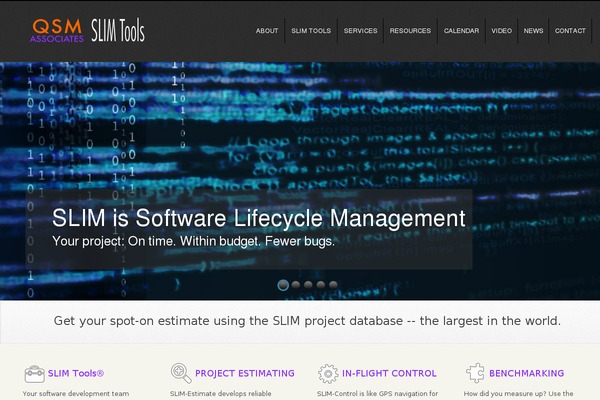Click 'Your project: On time. Within budget.' subtitle
600x400 pixels.
(x=193, y=241)
